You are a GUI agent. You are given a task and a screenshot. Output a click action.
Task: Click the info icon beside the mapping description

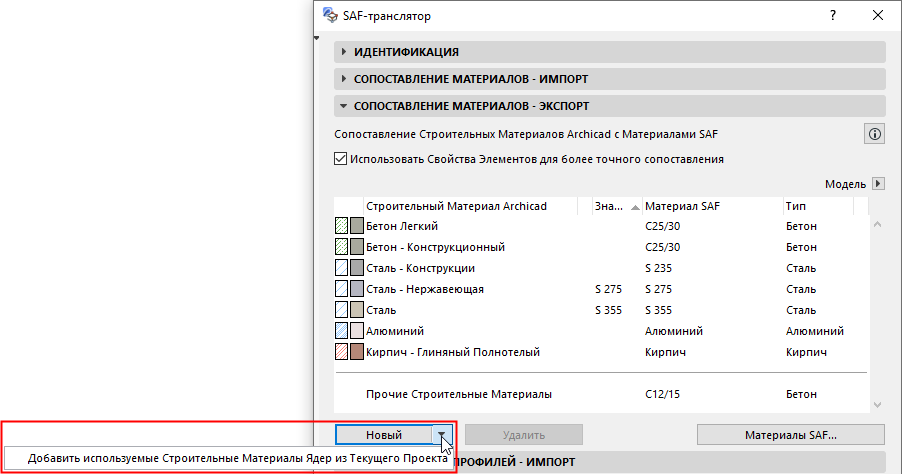coord(874,134)
